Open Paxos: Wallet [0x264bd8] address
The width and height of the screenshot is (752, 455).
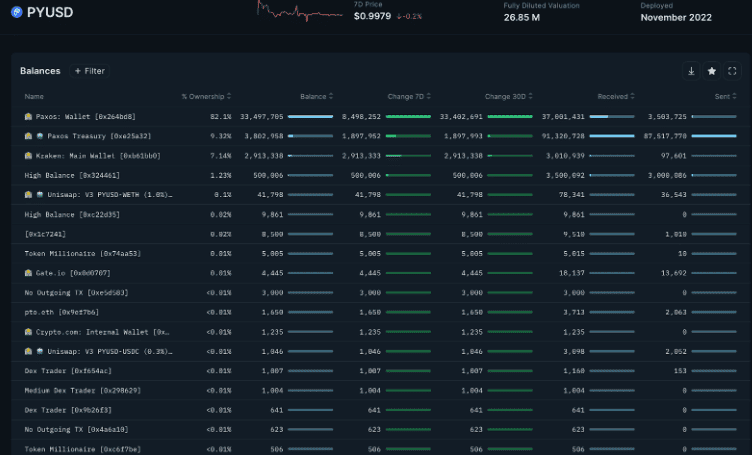coord(85,117)
